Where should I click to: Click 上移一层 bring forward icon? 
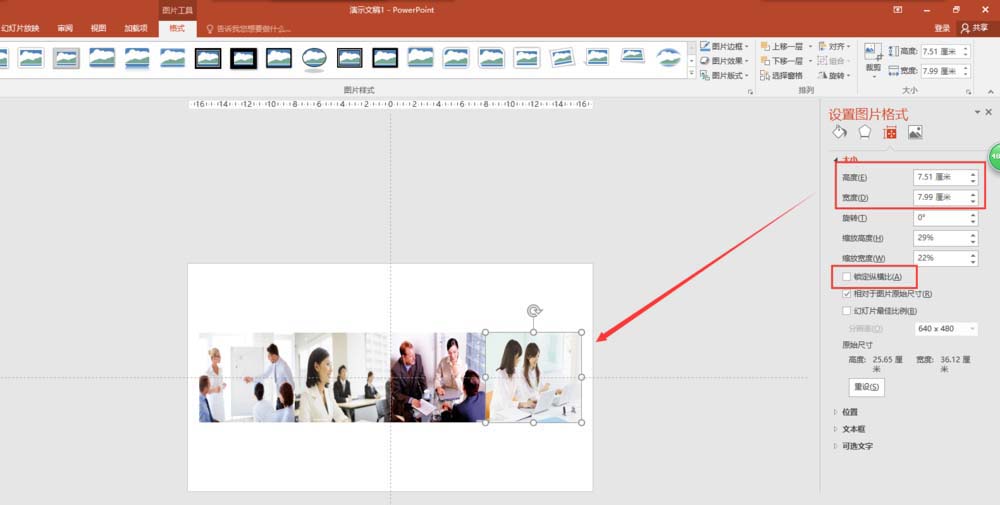(765, 47)
